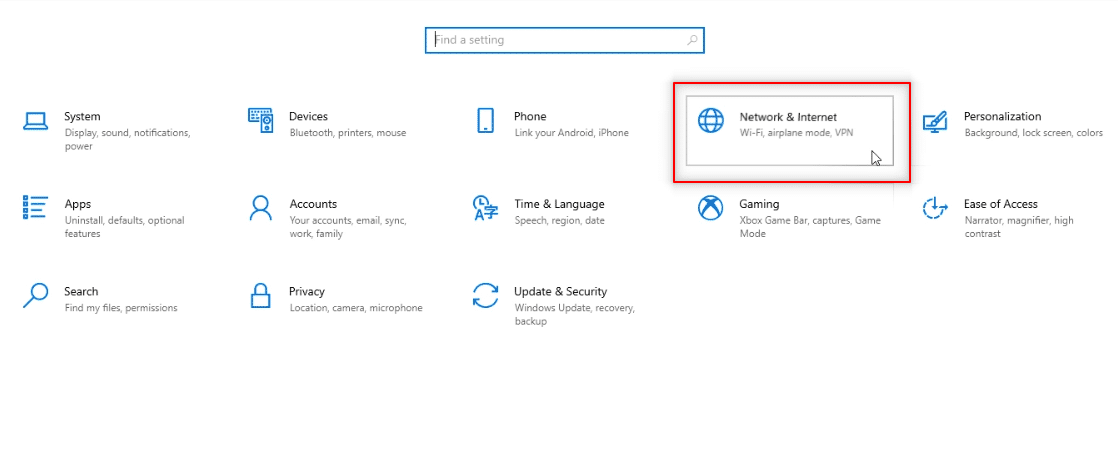Click 'Link your Android, iPhone' description
Viewport: 1118px width, 451px height.
click(x=572, y=133)
